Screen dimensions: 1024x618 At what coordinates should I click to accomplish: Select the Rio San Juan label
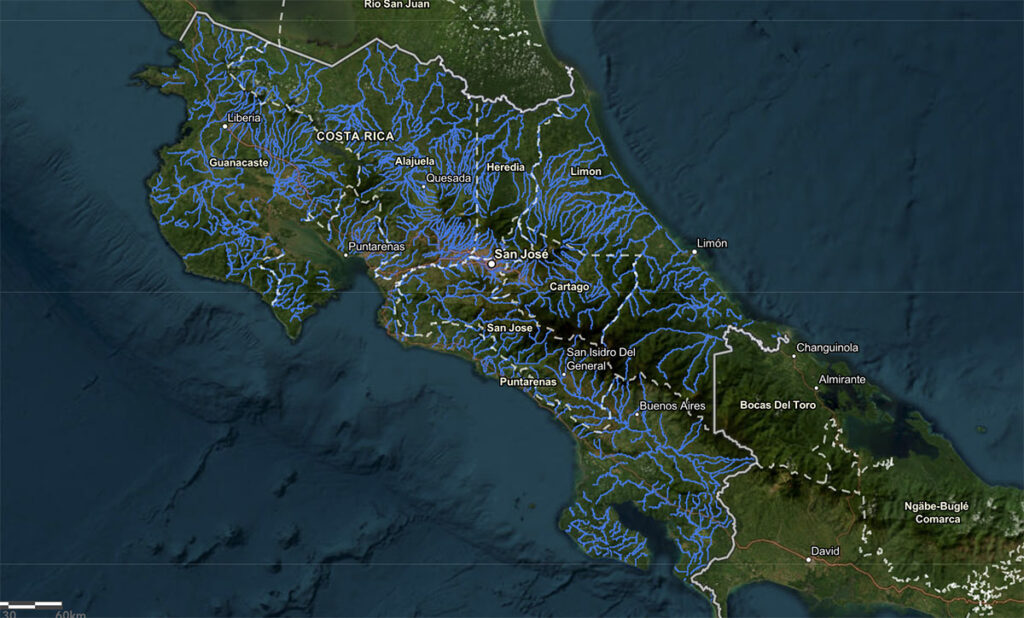pyautogui.click(x=395, y=5)
